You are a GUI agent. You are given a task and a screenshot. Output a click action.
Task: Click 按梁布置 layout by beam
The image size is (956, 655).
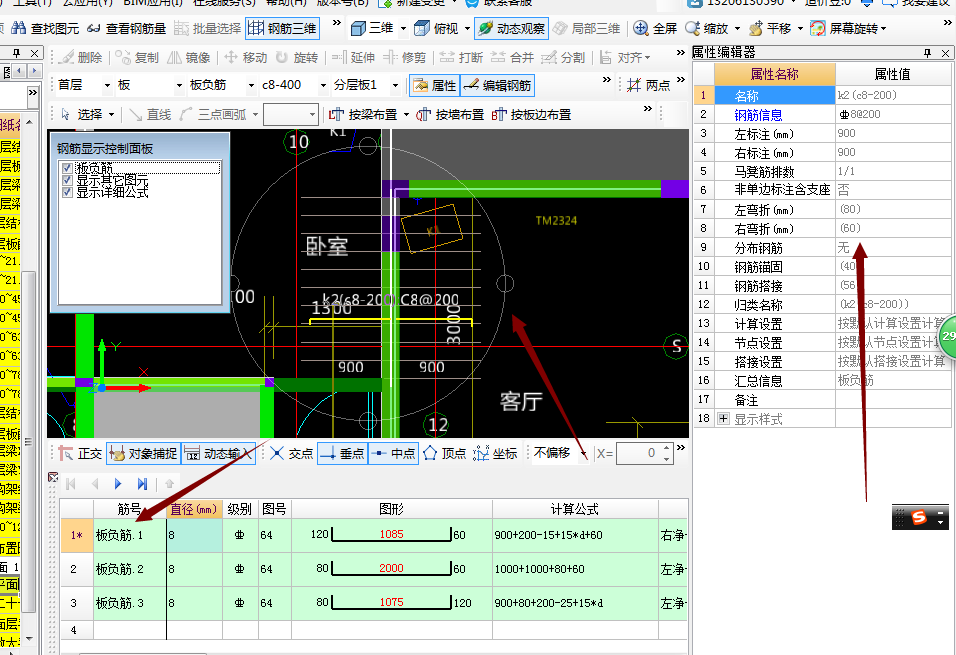[x=363, y=114]
